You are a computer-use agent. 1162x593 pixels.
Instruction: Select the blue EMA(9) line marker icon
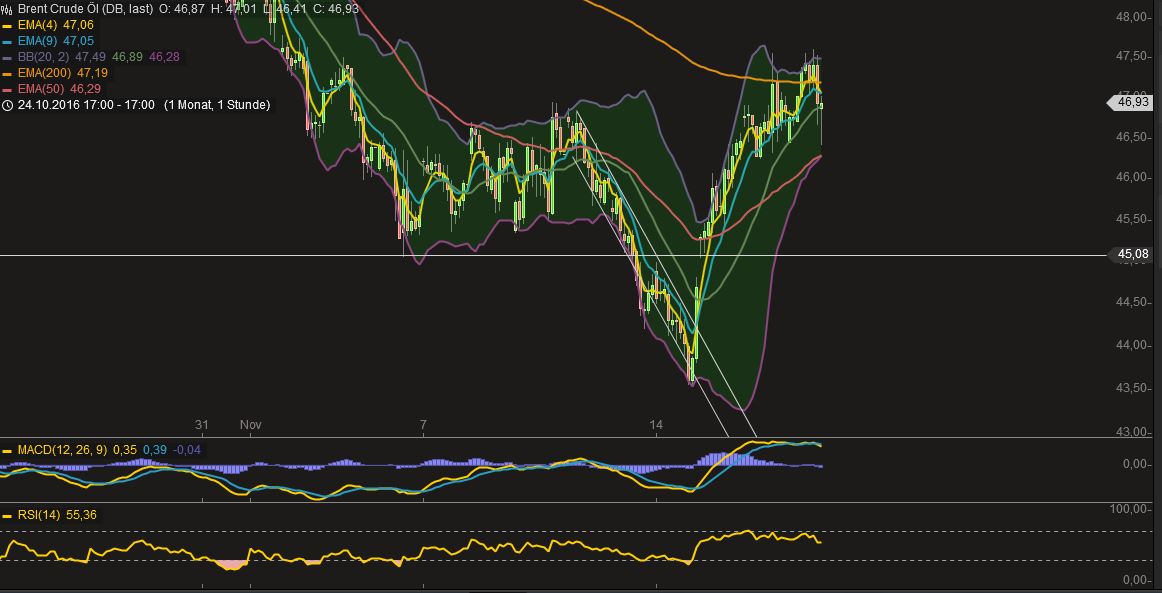pos(5,41)
